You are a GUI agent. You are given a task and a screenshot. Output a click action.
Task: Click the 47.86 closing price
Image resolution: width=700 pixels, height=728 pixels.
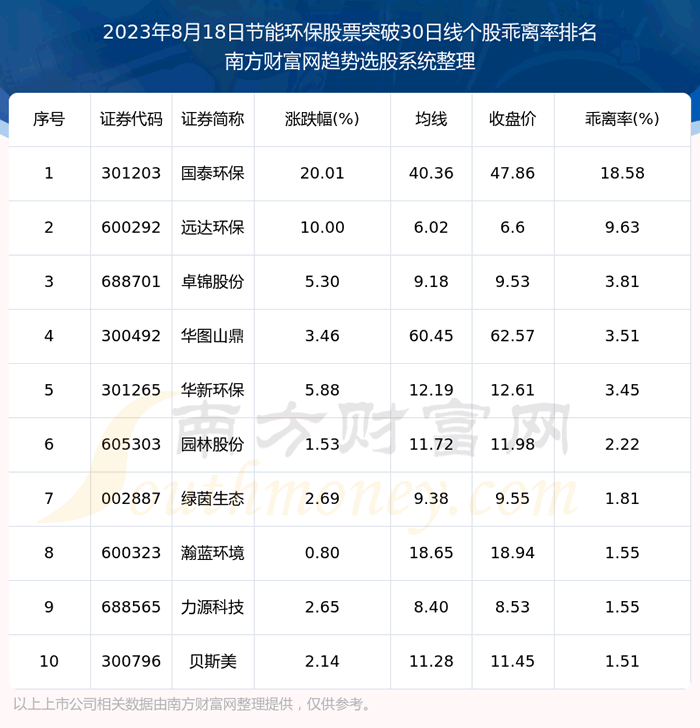click(x=512, y=173)
